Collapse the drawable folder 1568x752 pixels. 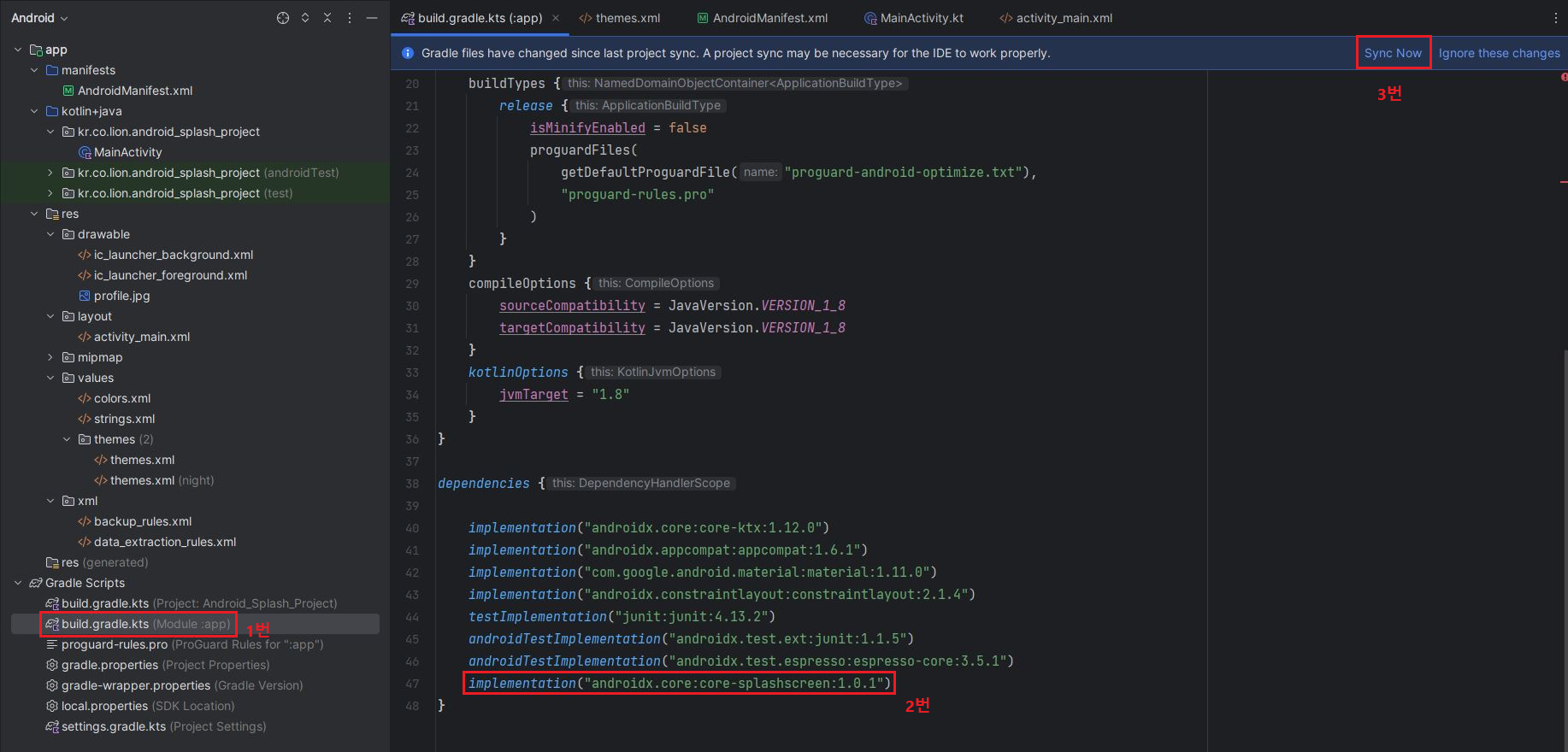(x=50, y=234)
